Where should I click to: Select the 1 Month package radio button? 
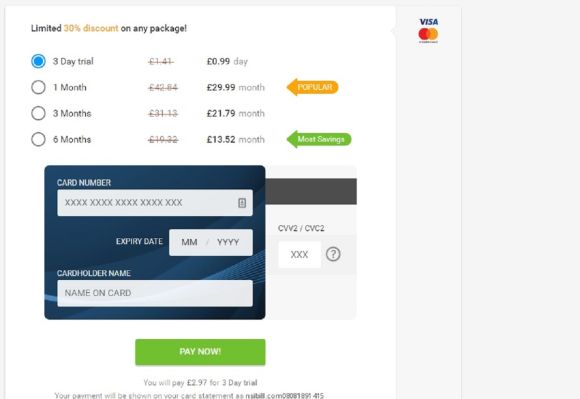[38, 87]
